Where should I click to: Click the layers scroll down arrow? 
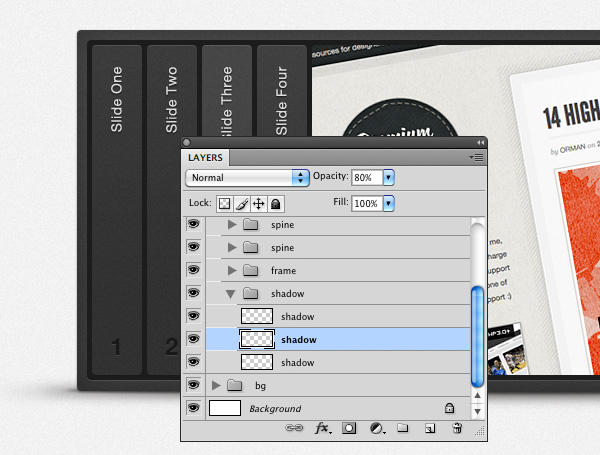click(x=477, y=412)
